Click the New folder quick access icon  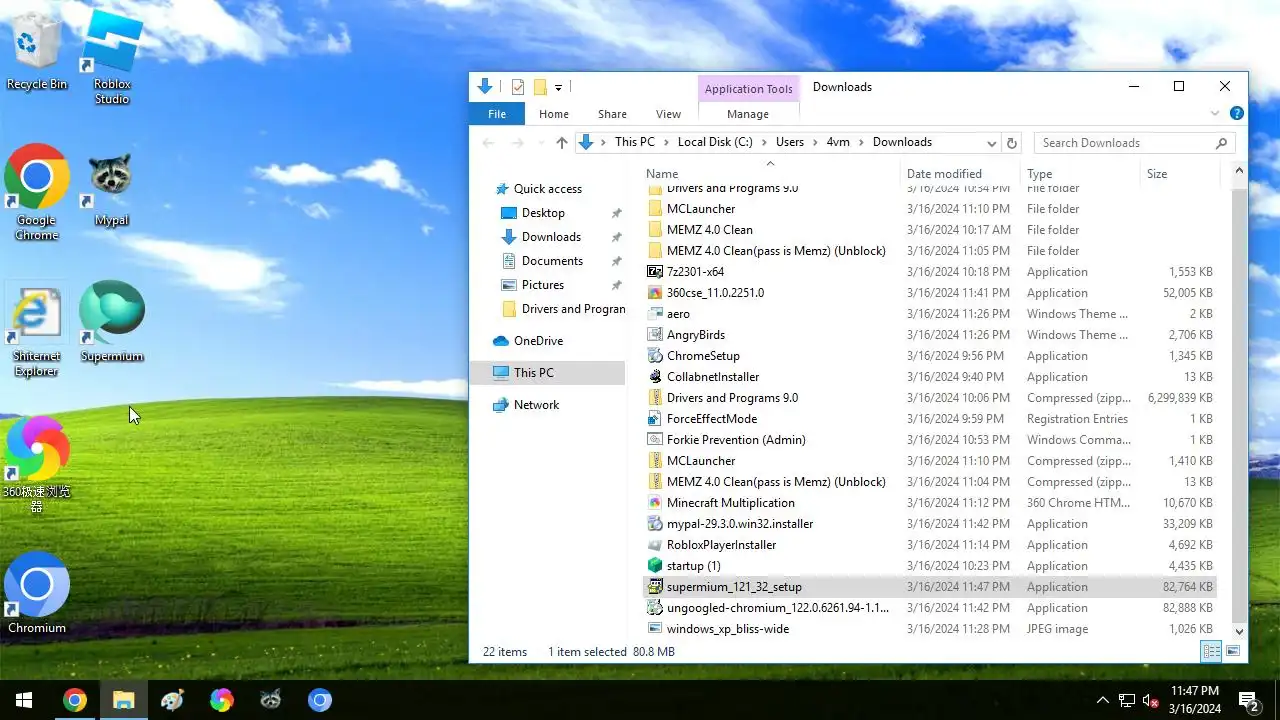tap(540, 87)
